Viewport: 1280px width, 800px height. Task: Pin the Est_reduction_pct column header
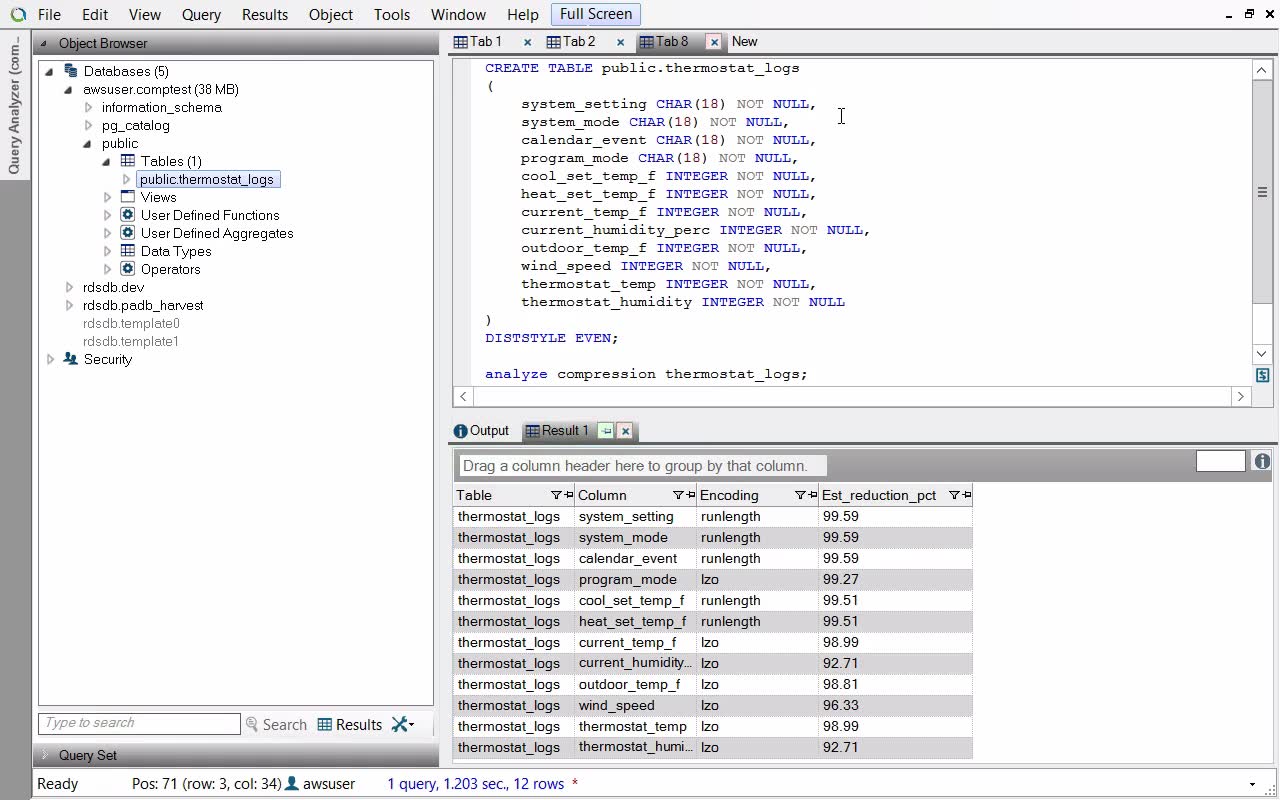966,495
